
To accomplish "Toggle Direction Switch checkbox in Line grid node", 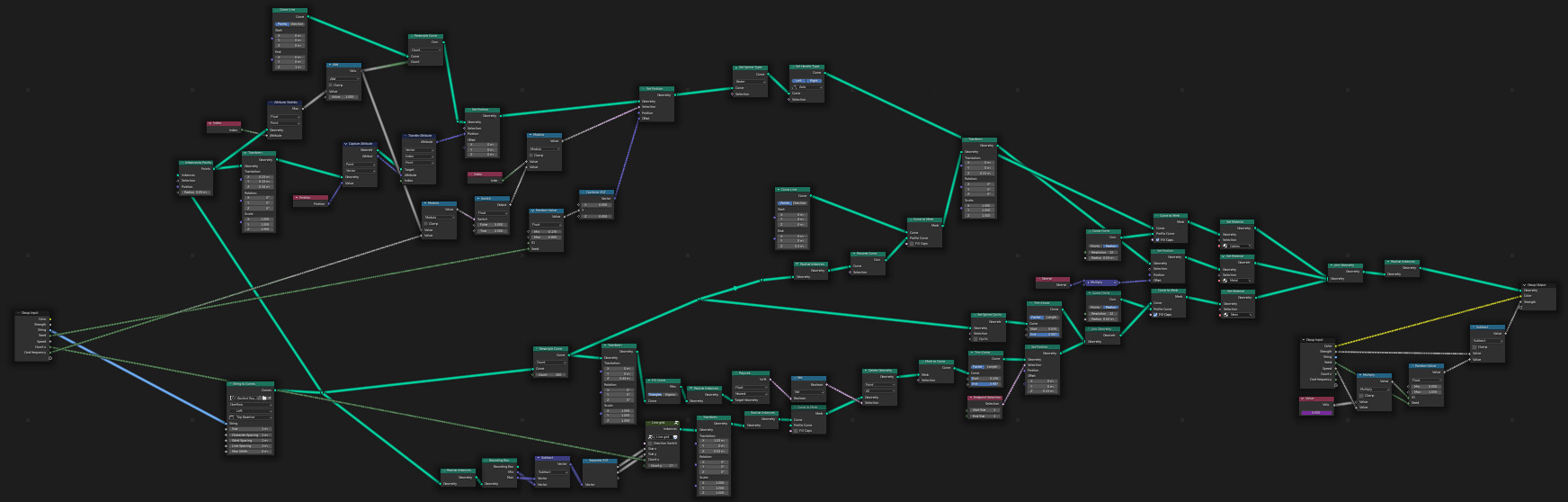I will coord(650,444).
